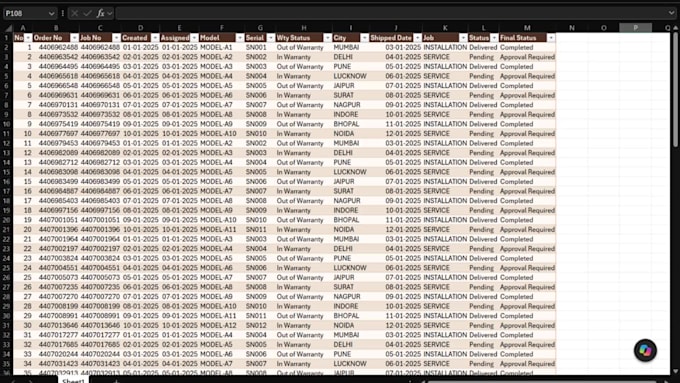The height and width of the screenshot is (383, 680).
Task: Open the Serial column filter dropdown
Action: click(271, 38)
